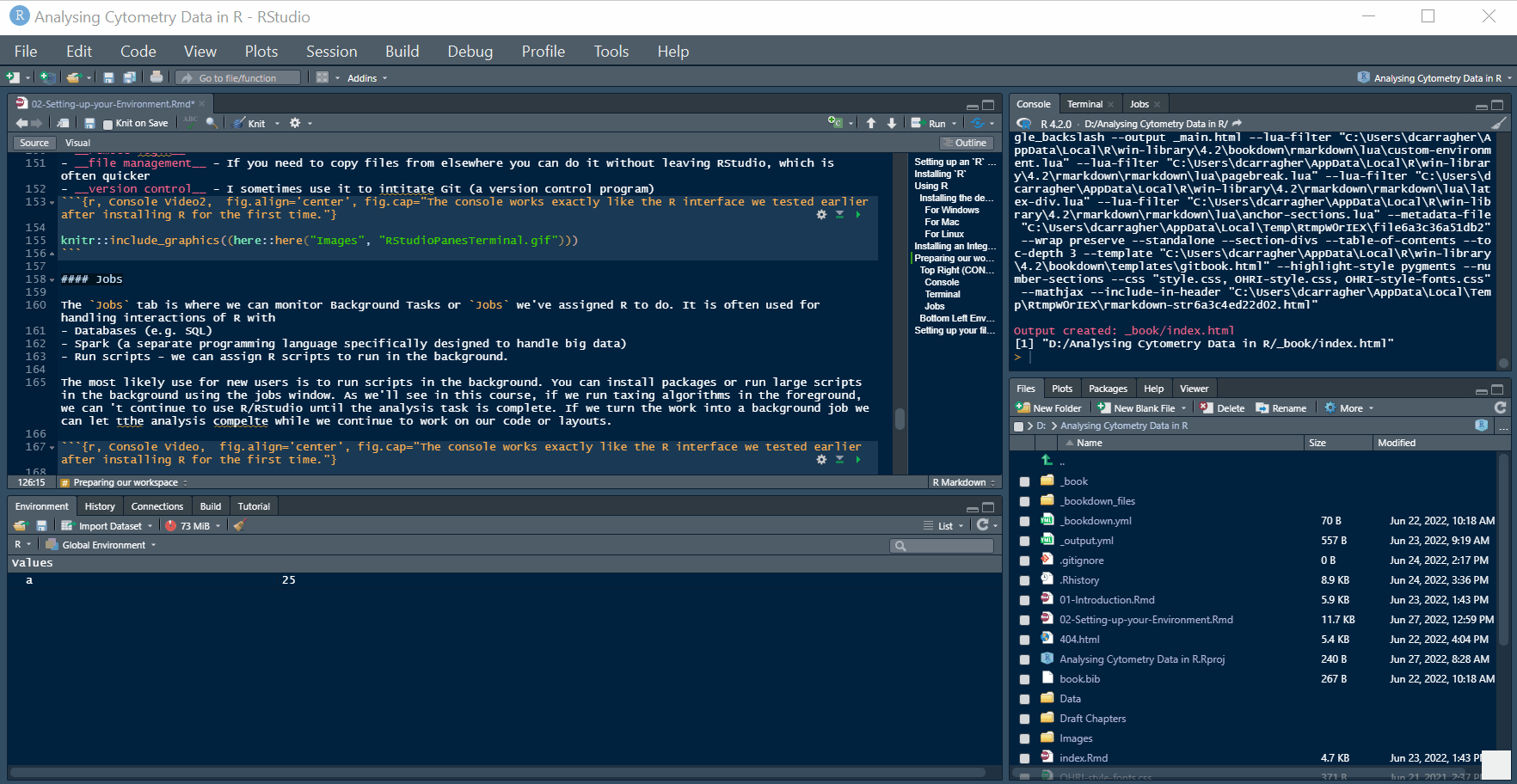Screen dimensions: 1517x784
Task: Click the Publish icon in the editor toolbar
Action: (x=977, y=123)
